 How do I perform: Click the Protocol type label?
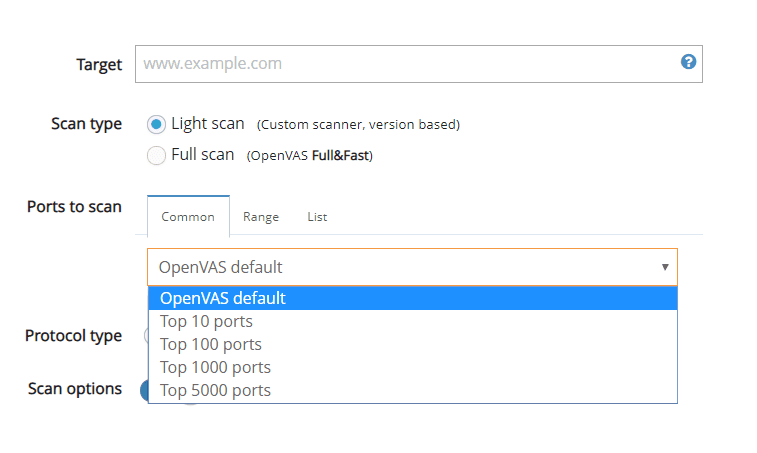(73, 336)
